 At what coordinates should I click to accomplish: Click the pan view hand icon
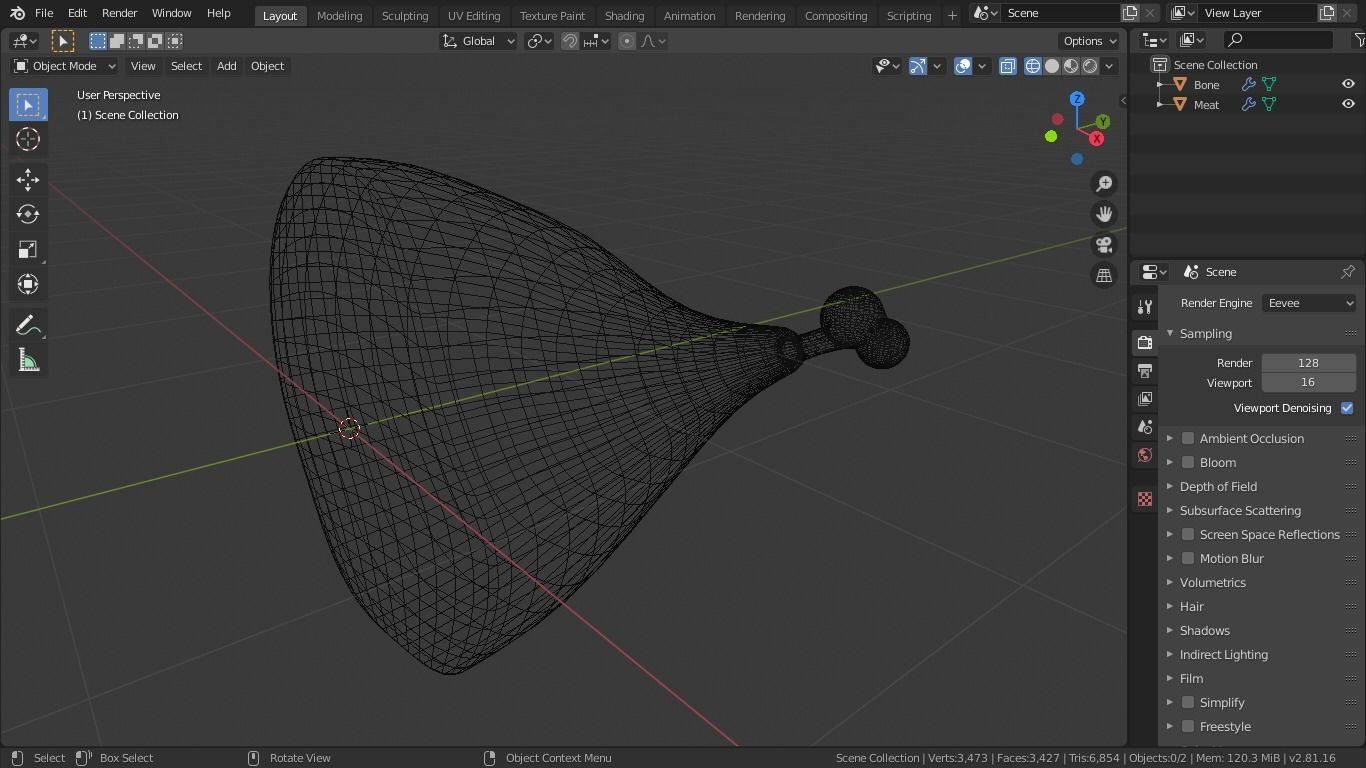tap(1104, 214)
